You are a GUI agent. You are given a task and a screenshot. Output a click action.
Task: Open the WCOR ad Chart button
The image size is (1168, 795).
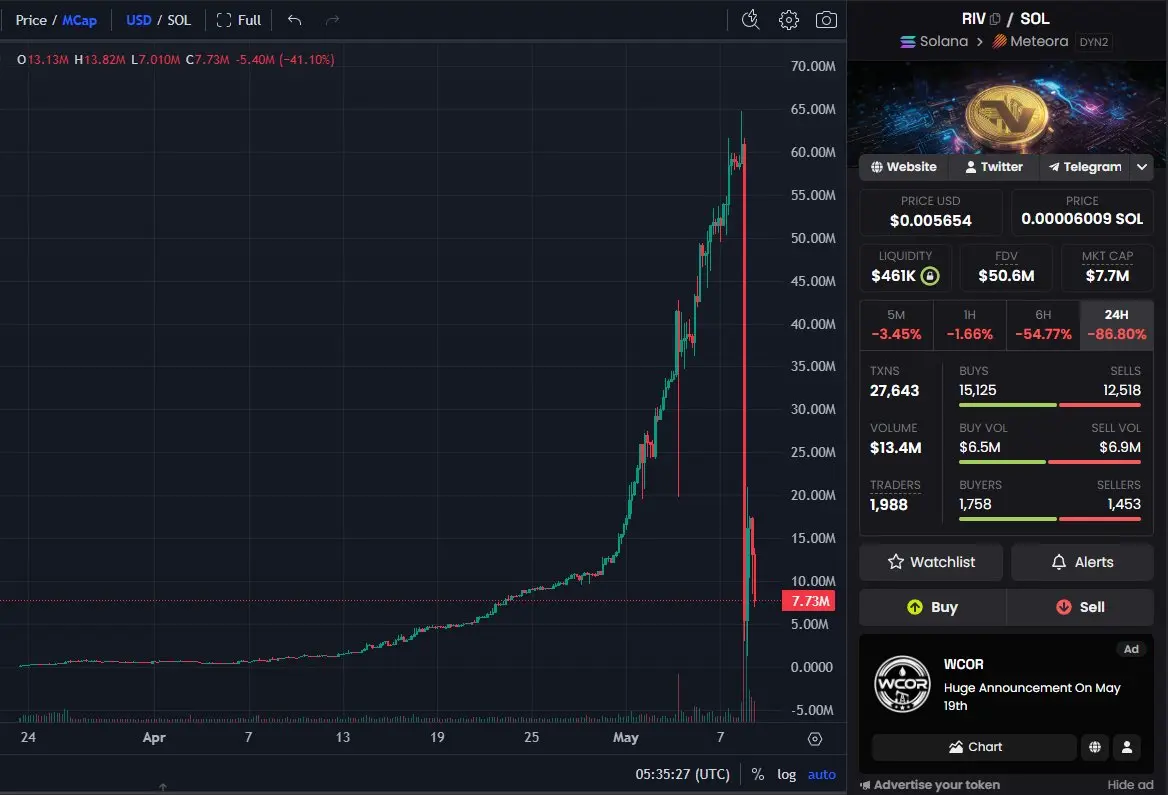pos(974,747)
